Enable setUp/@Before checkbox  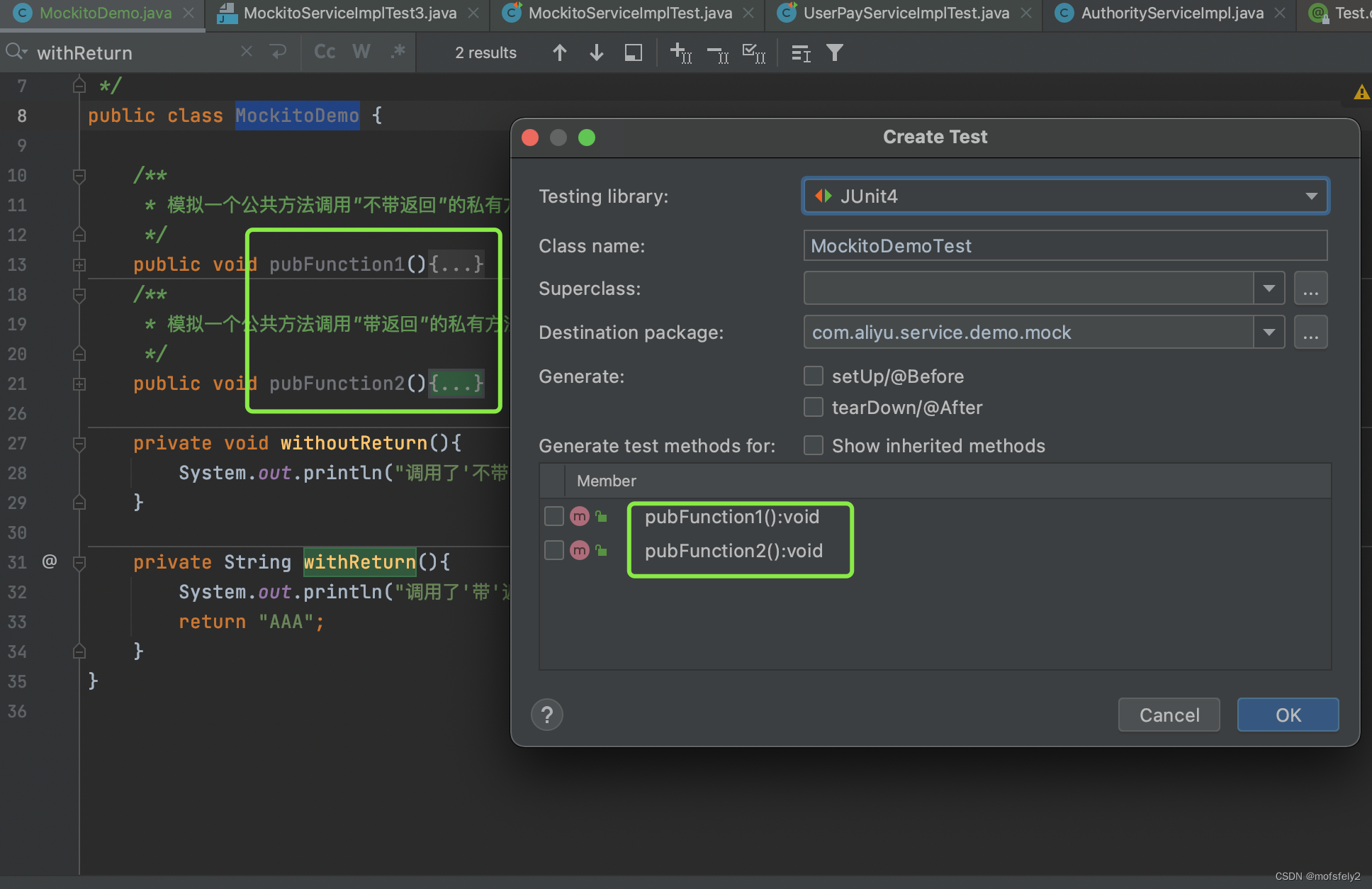coord(814,376)
